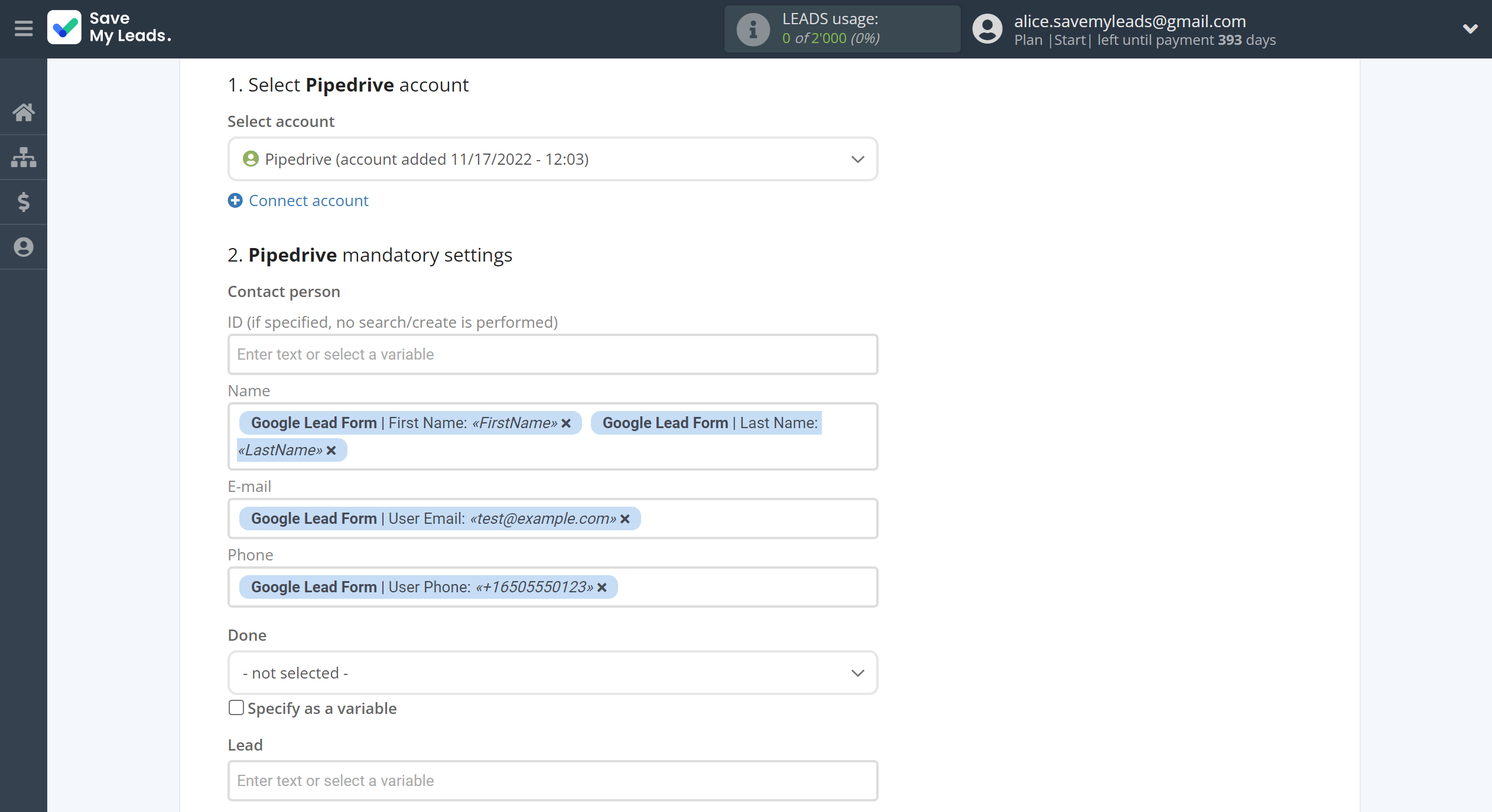Open the hamburger menu
This screenshot has height=812, width=1492.
coord(24,28)
